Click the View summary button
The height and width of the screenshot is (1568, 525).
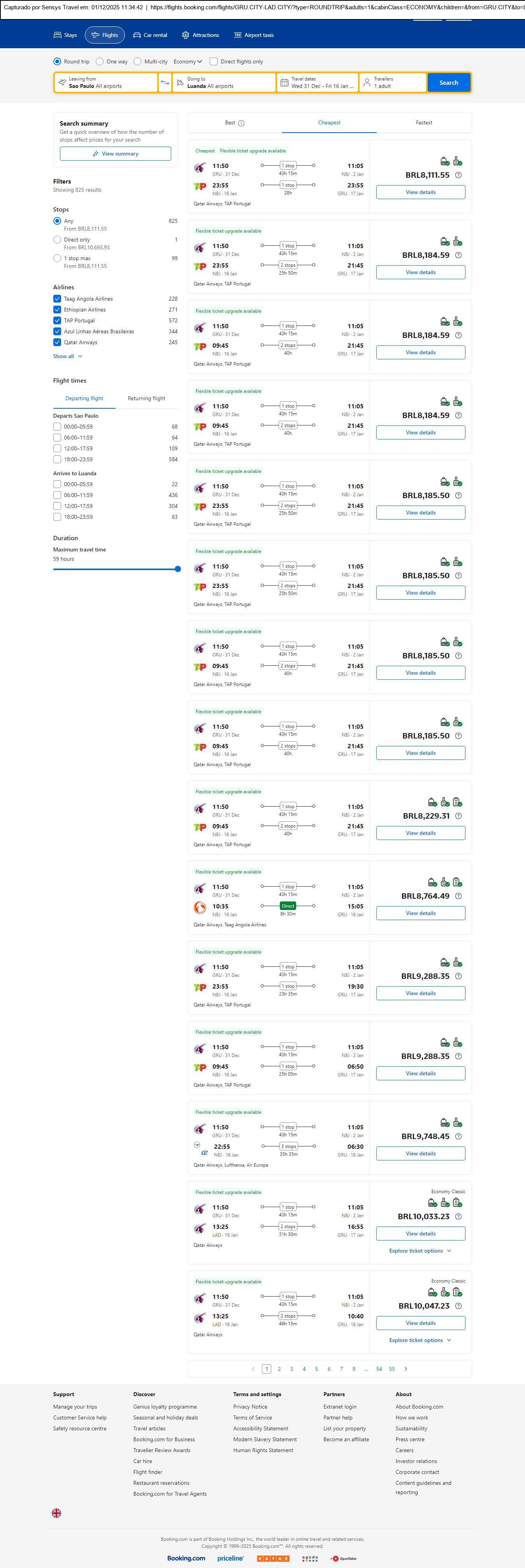pyautogui.click(x=115, y=154)
